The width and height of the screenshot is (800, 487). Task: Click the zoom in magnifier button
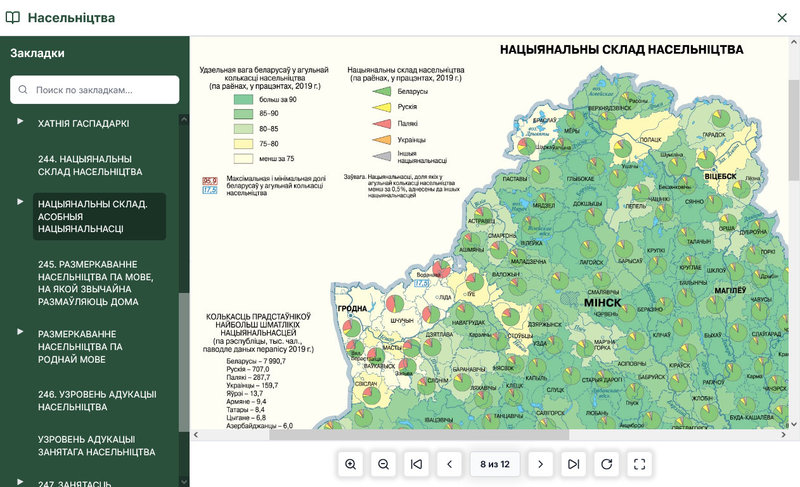(350, 464)
